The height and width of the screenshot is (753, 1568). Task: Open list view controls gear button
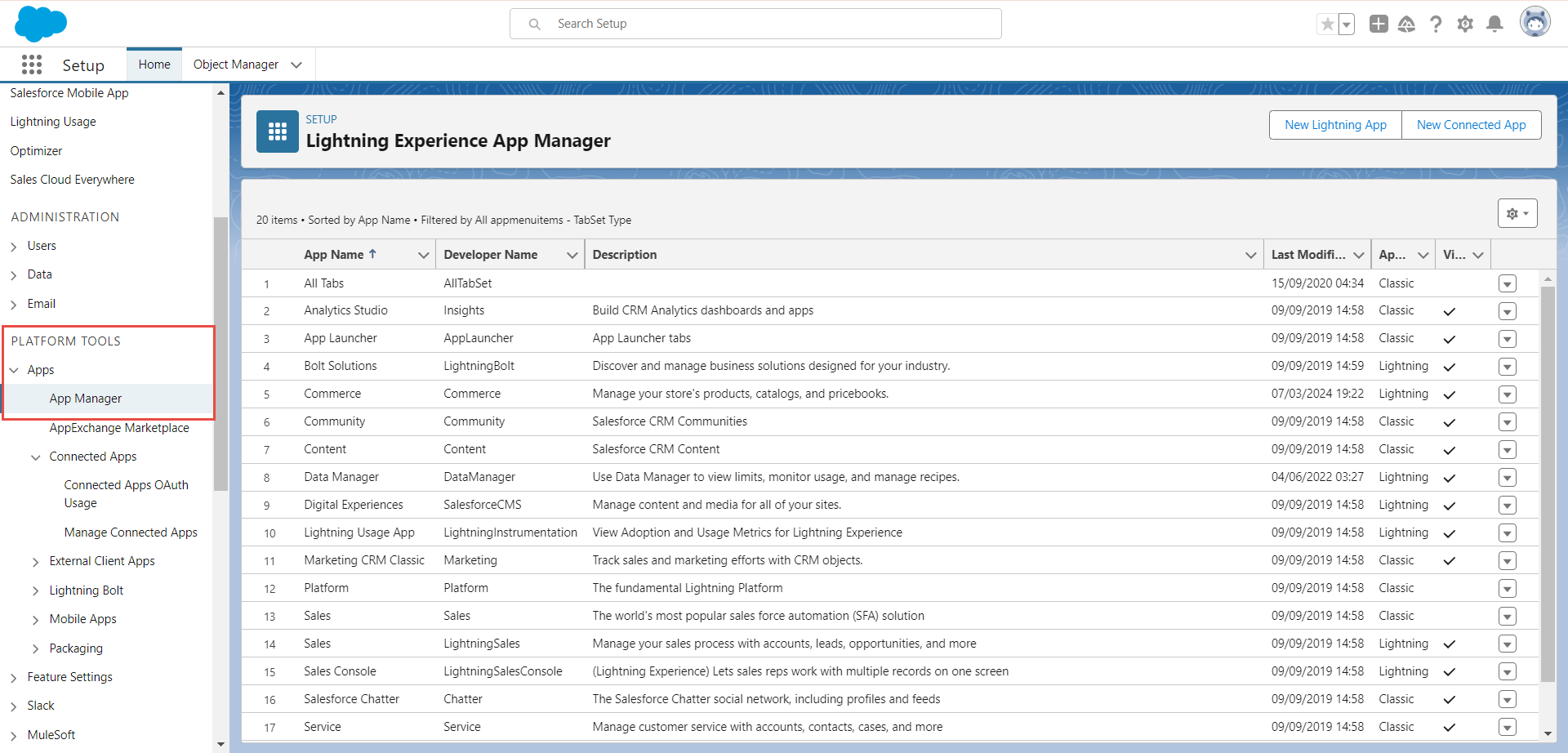(x=1517, y=213)
